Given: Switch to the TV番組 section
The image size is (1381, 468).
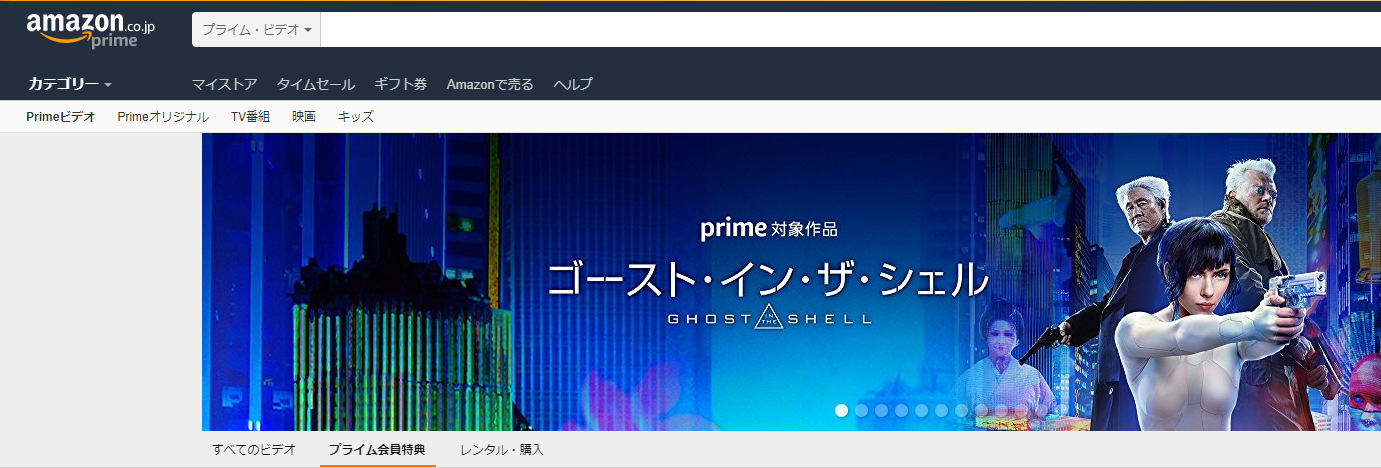Looking at the screenshot, I should click(x=250, y=117).
